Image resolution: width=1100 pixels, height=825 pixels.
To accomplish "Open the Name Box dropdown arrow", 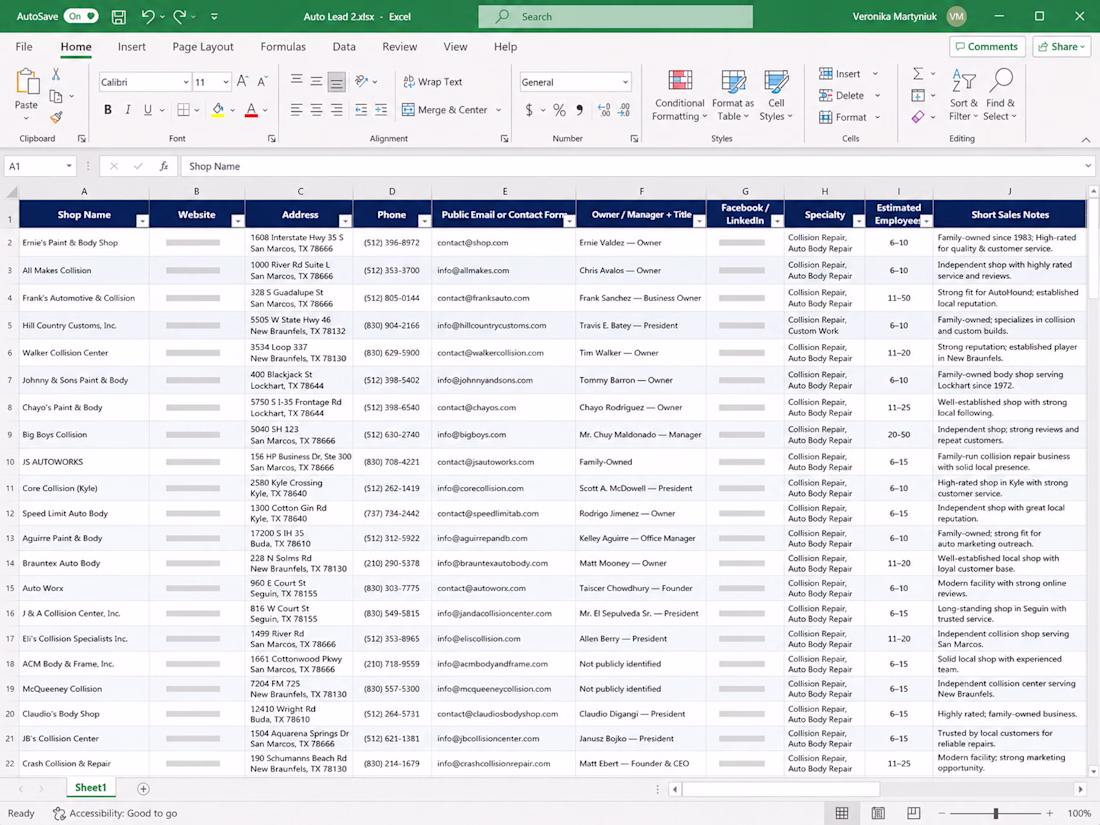I will click(x=69, y=166).
